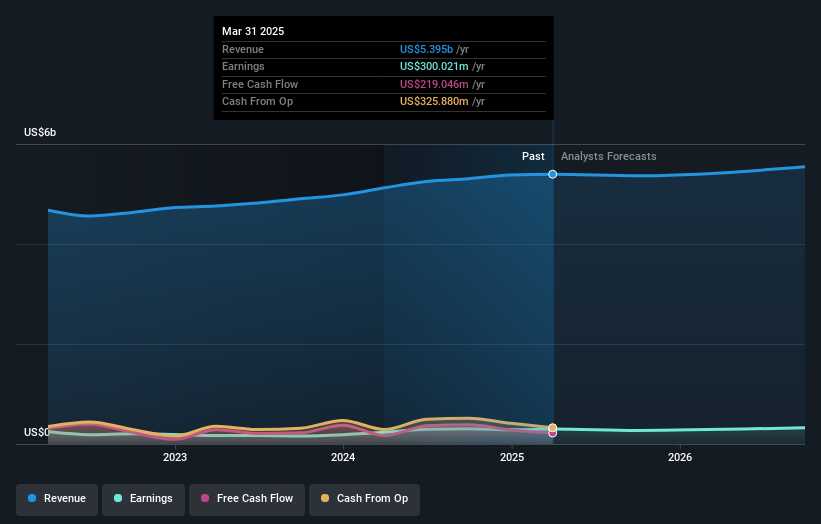Click the Mar 31 2025 tooltip date
821x524 pixels.
tap(253, 31)
